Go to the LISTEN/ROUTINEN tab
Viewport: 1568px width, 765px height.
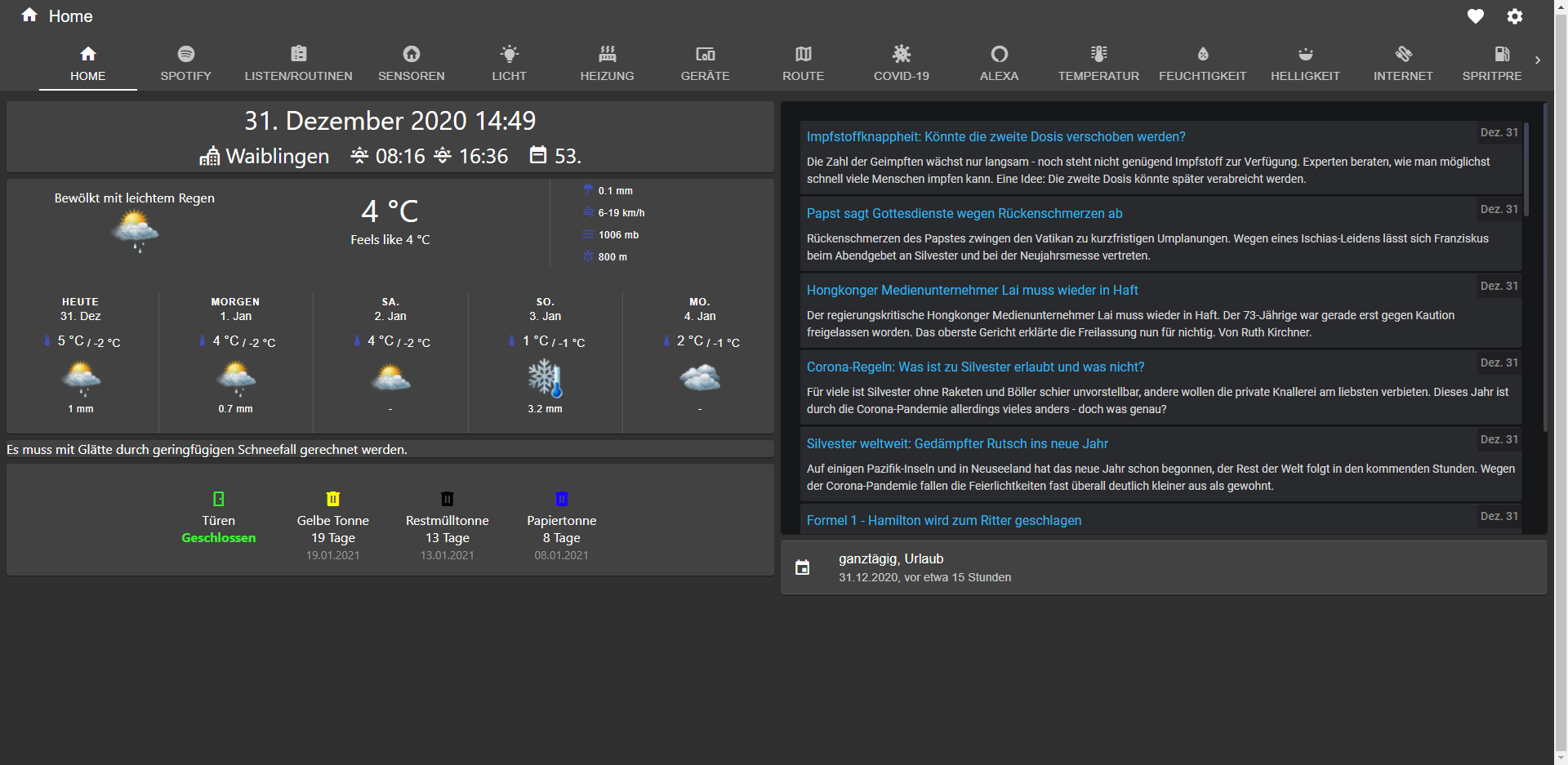(x=299, y=64)
